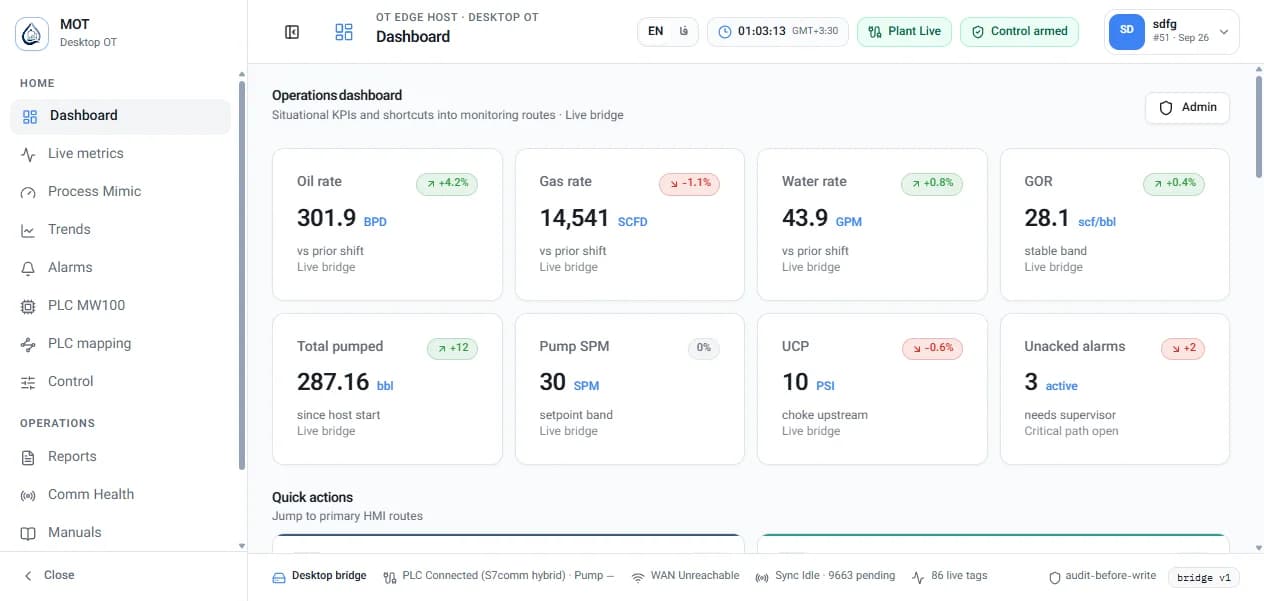This screenshot has width=1264, height=601.
Task: Open PLC mapping page
Action: 120,344
